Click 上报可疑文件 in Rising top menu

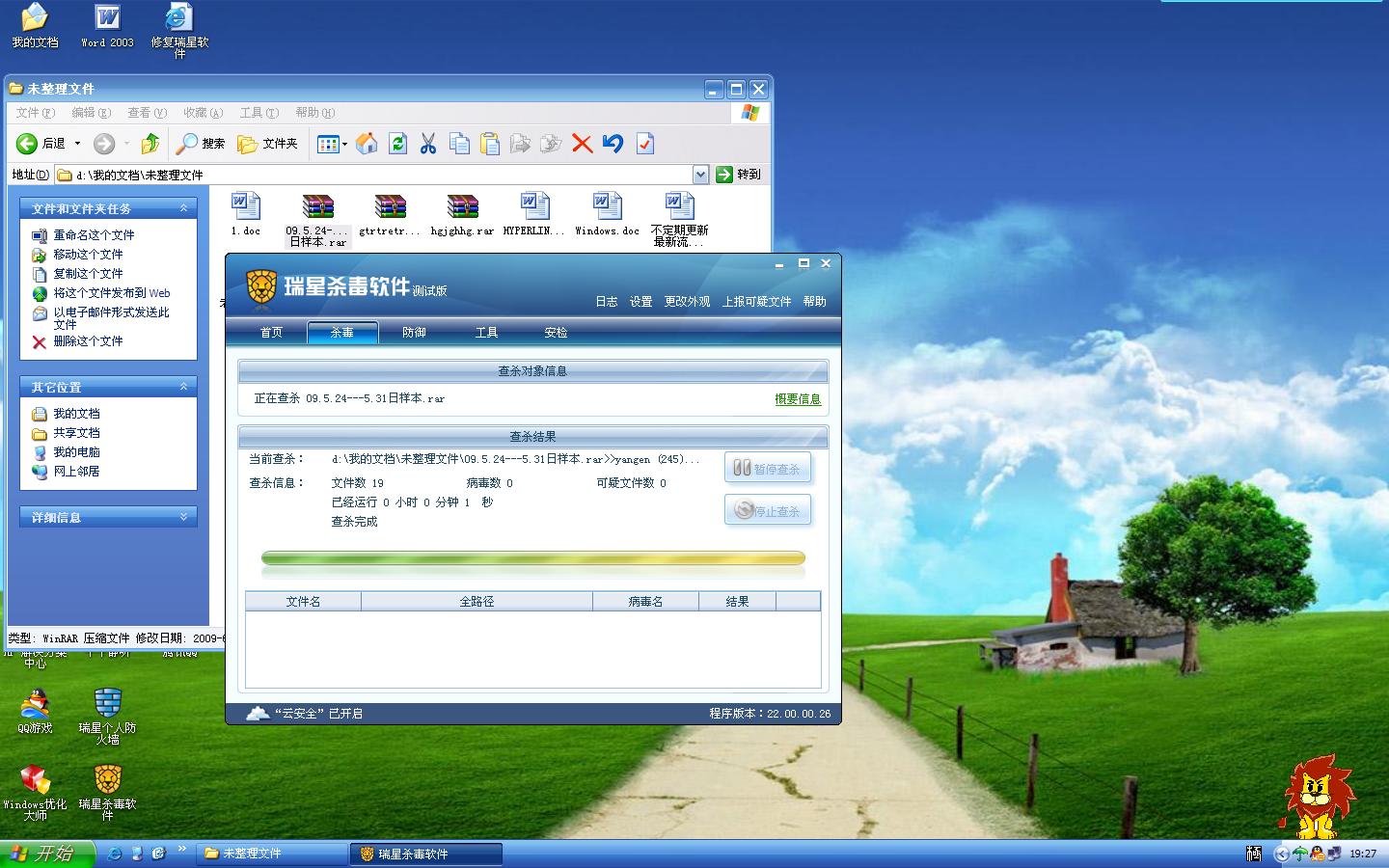[757, 302]
